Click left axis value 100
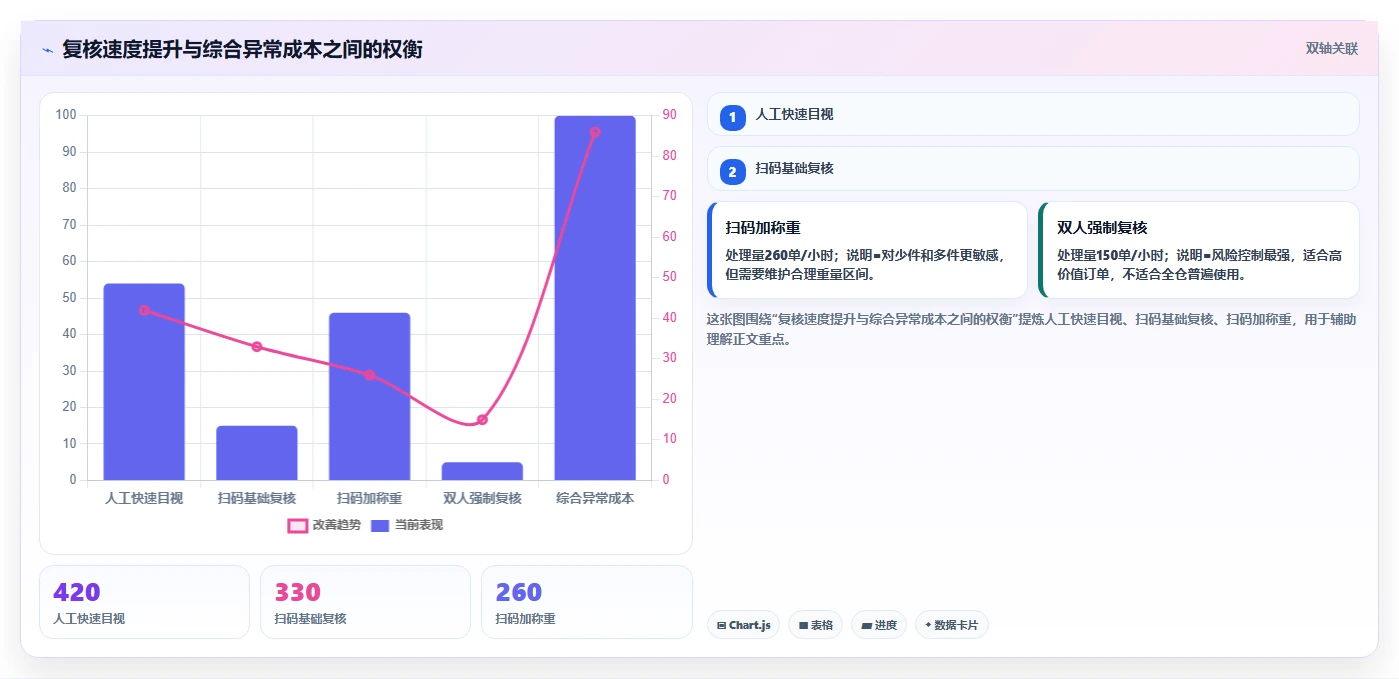Viewport: 1399px width, 679px height. click(x=66, y=115)
